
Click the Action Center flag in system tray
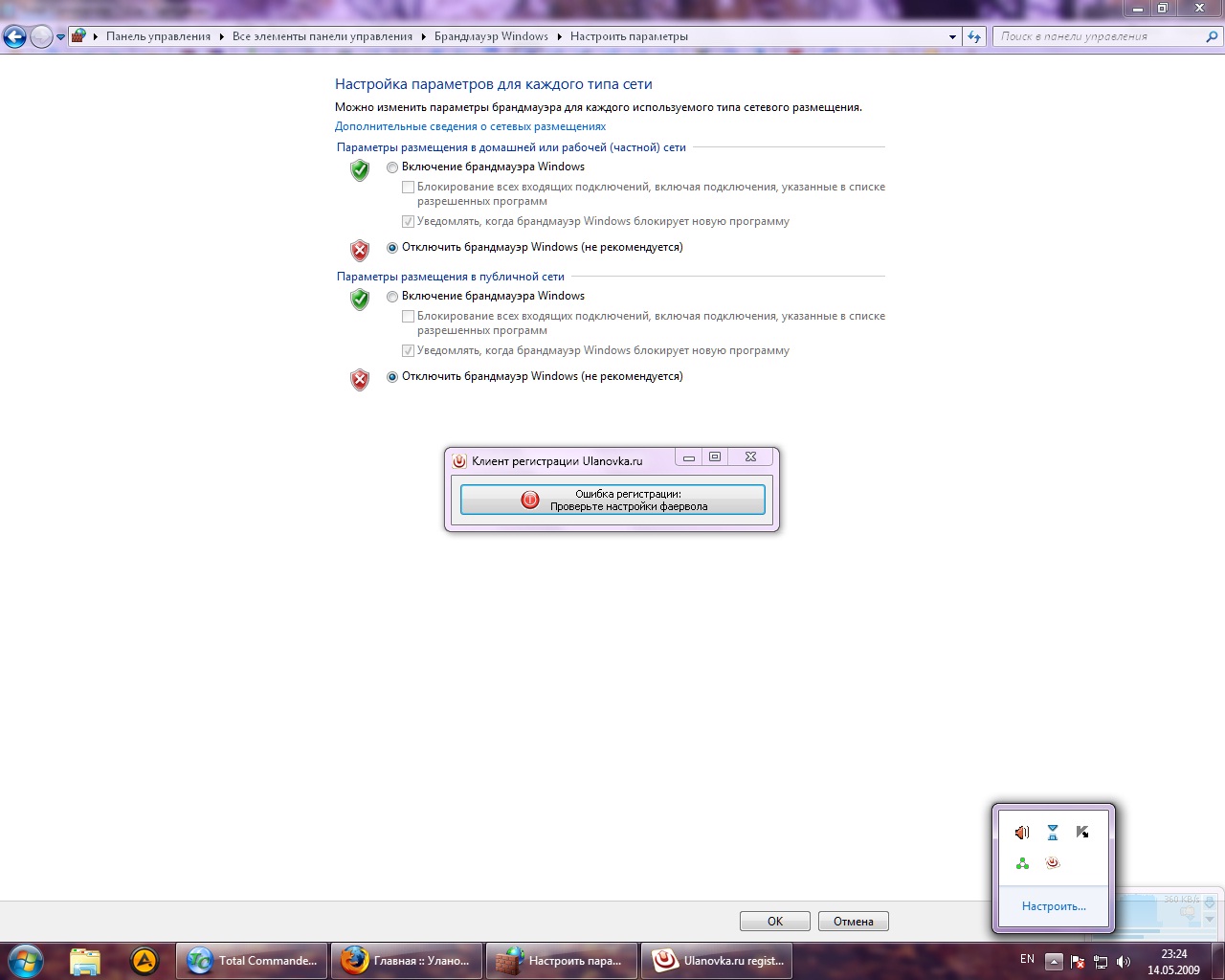tap(1077, 960)
